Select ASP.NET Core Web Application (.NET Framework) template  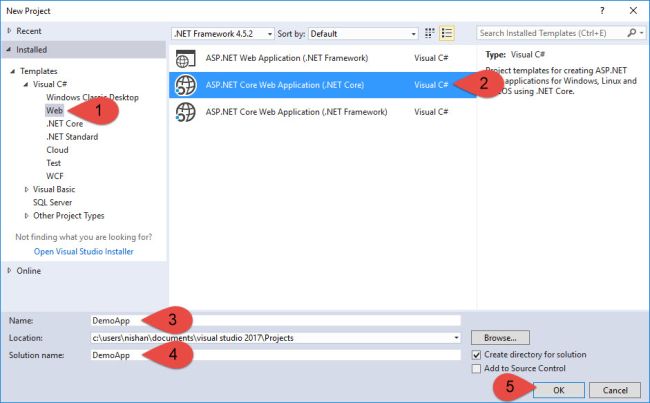pyautogui.click(x=323, y=112)
